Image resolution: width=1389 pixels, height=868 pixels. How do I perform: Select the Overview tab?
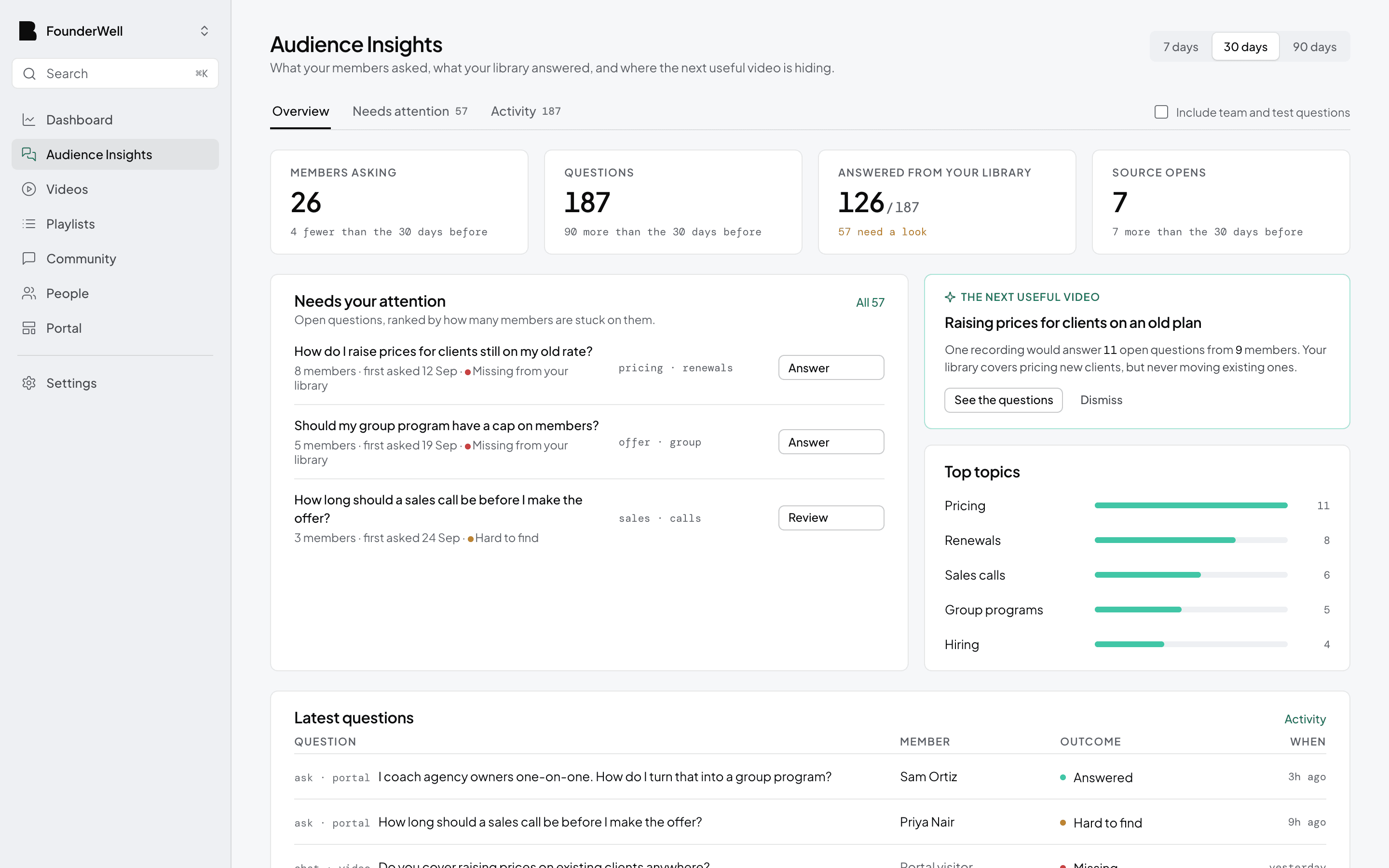[300, 111]
